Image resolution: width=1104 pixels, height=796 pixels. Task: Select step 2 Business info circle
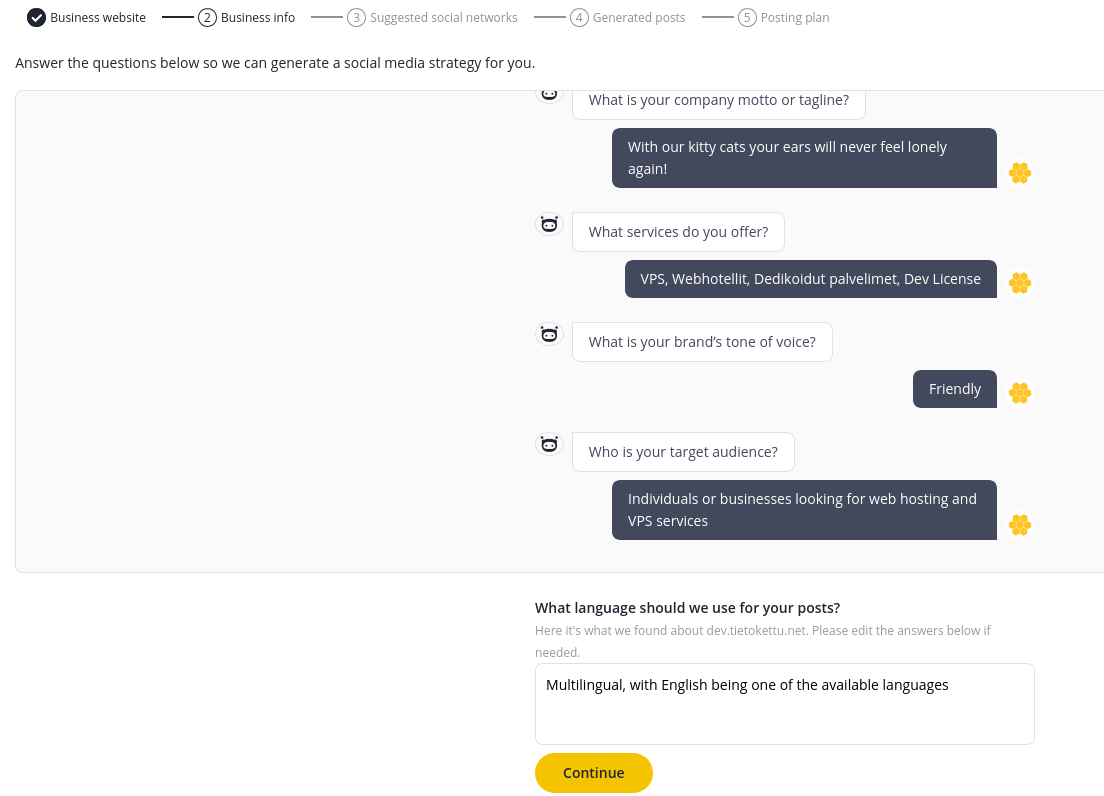point(207,18)
